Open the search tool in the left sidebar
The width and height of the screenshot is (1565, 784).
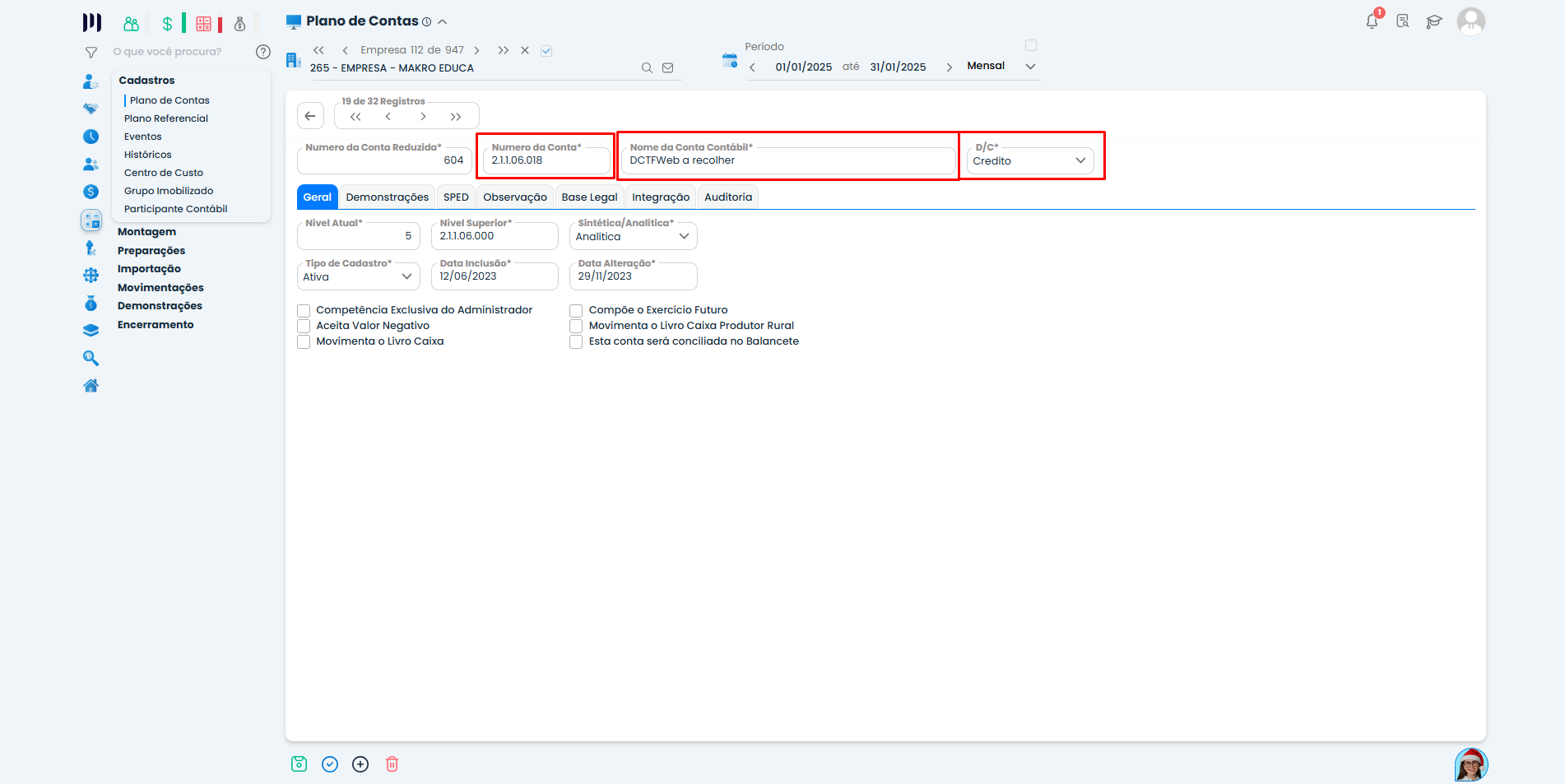point(91,358)
